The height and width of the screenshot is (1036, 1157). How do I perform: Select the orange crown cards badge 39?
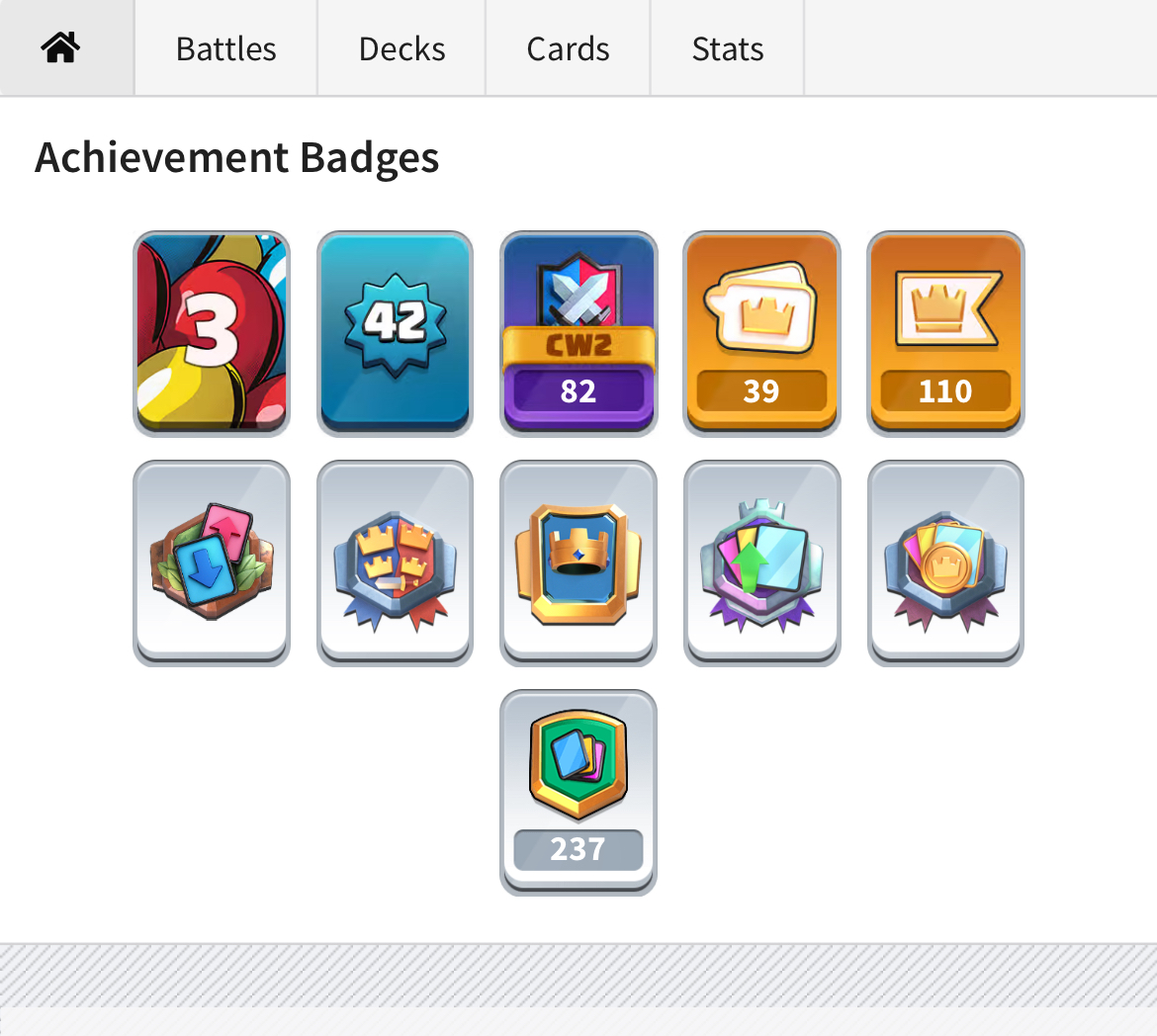click(x=761, y=333)
